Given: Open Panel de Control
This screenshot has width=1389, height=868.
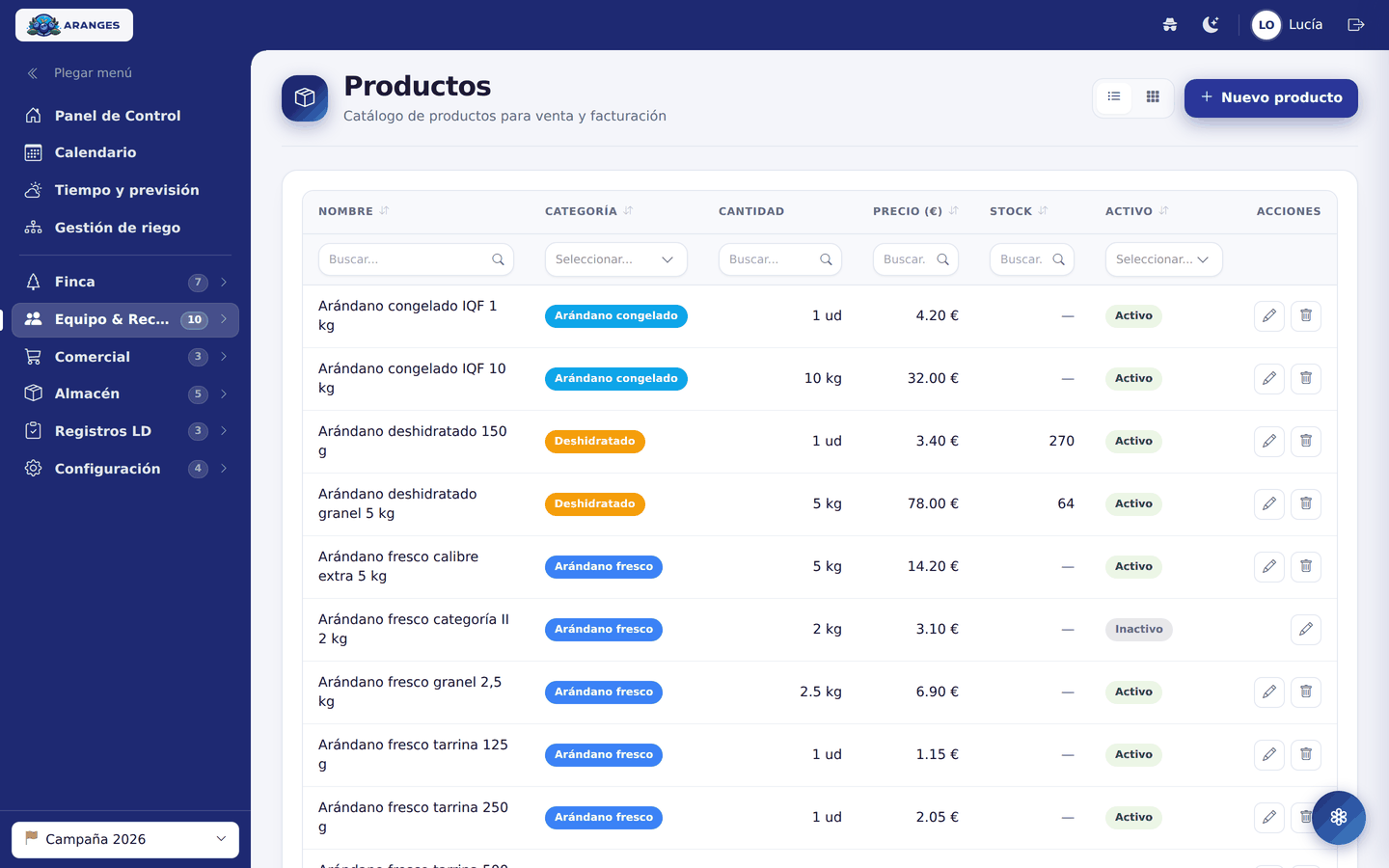Looking at the screenshot, I should pos(125,116).
